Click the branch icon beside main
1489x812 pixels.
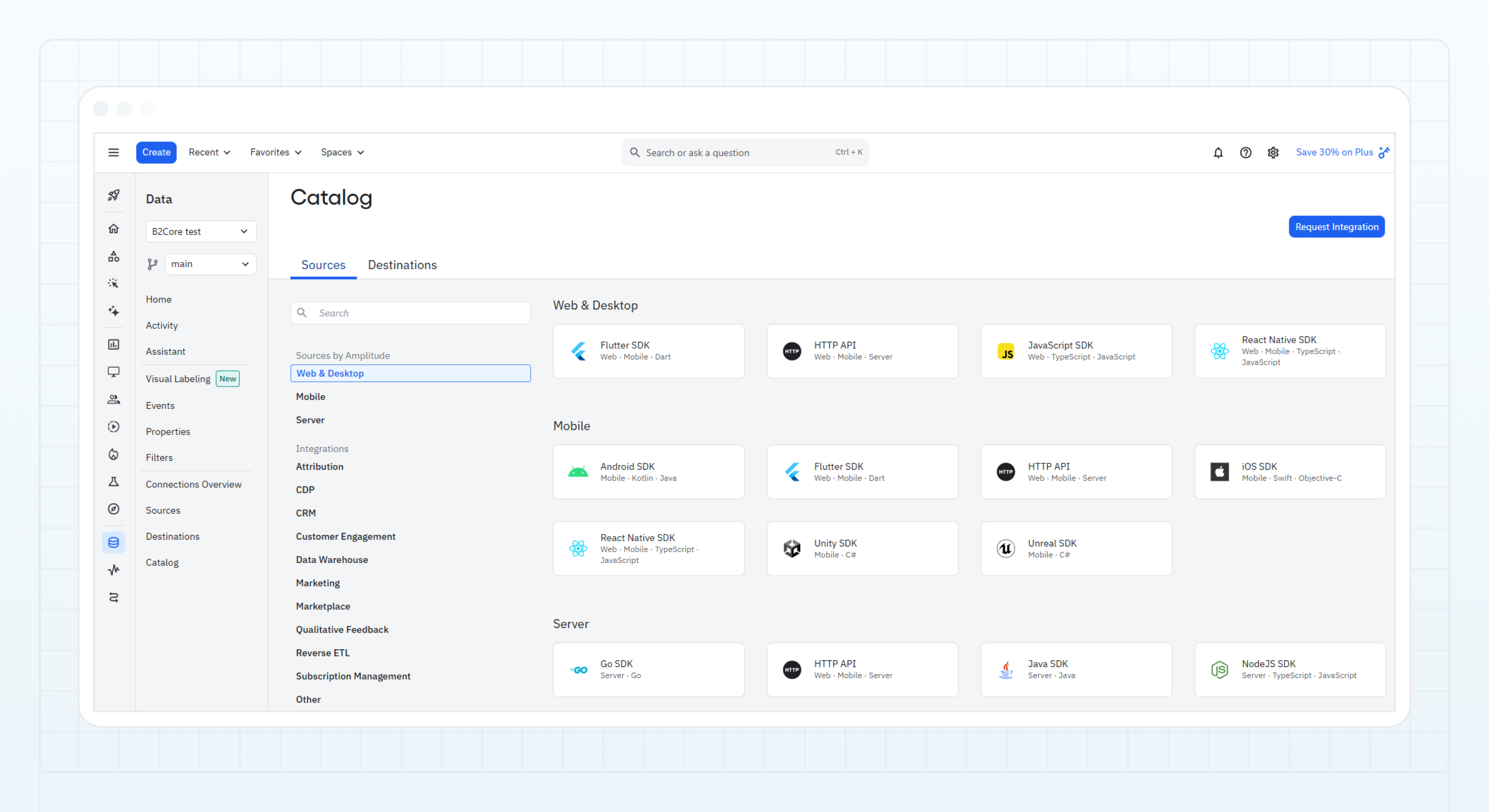(153, 264)
